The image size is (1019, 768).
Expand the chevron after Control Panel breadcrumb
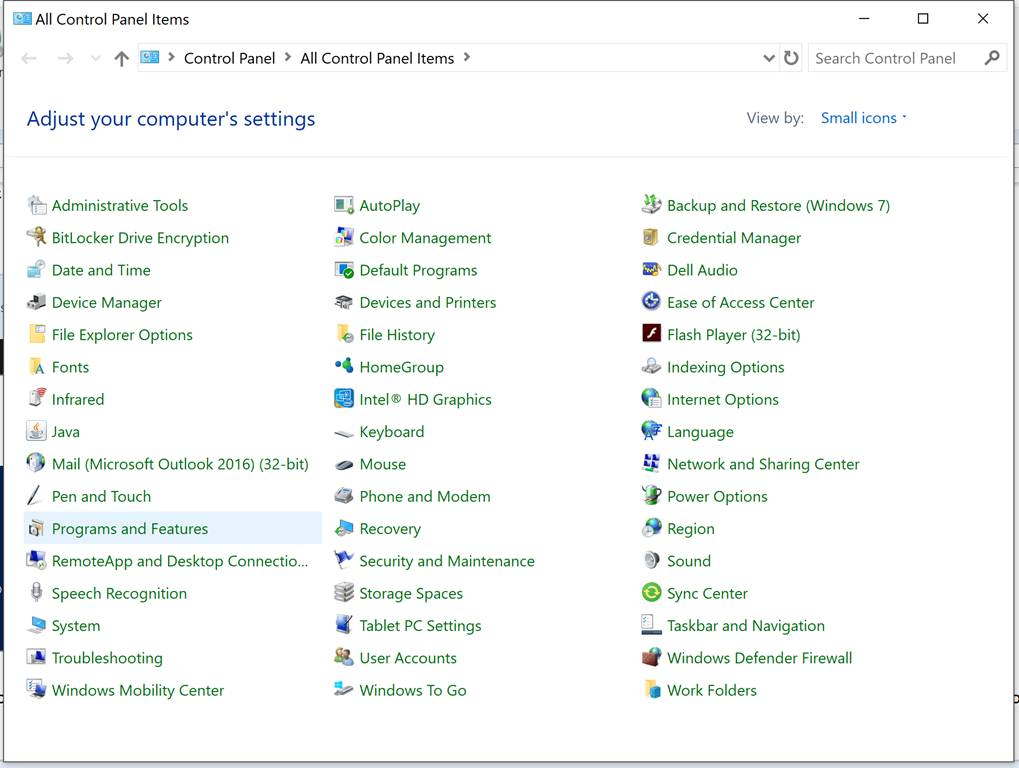288,57
